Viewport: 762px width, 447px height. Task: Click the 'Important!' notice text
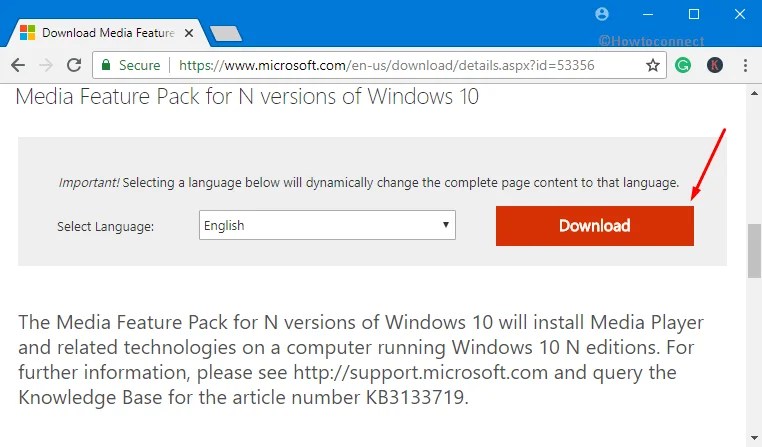tap(89, 183)
